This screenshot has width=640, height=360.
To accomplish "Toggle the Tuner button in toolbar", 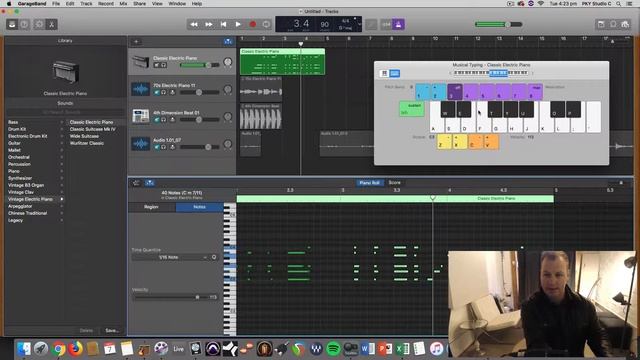I will click(x=371, y=24).
